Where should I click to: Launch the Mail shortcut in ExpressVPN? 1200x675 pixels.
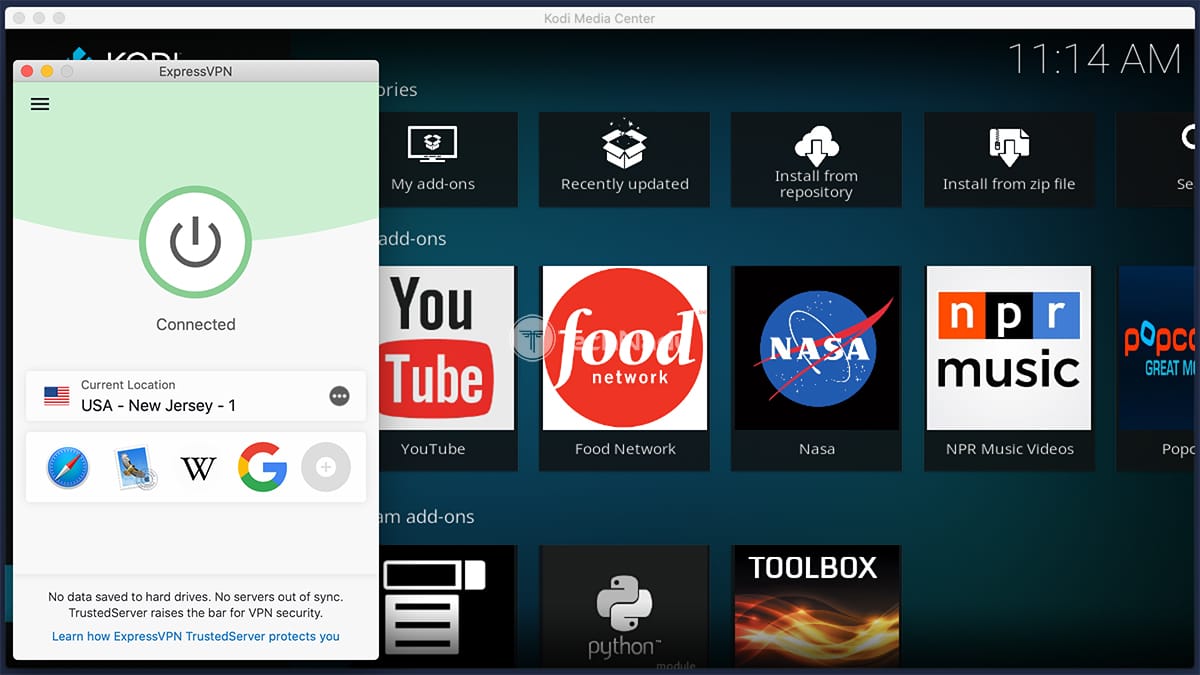(133, 467)
